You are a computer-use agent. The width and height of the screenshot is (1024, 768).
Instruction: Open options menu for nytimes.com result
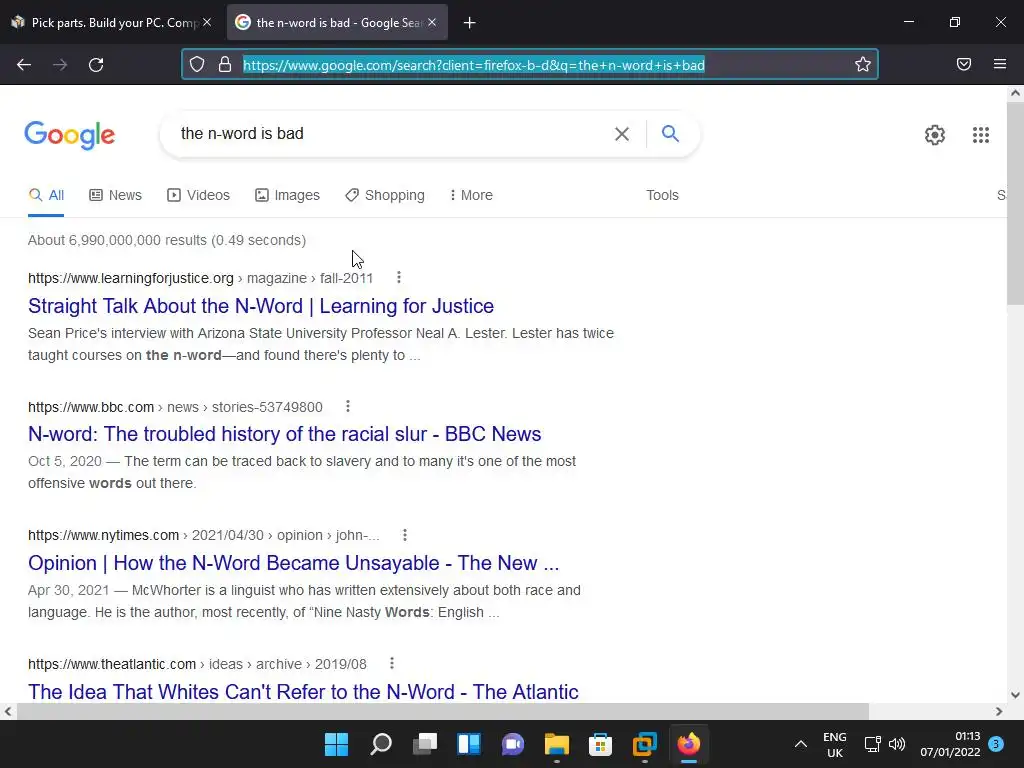[405, 535]
